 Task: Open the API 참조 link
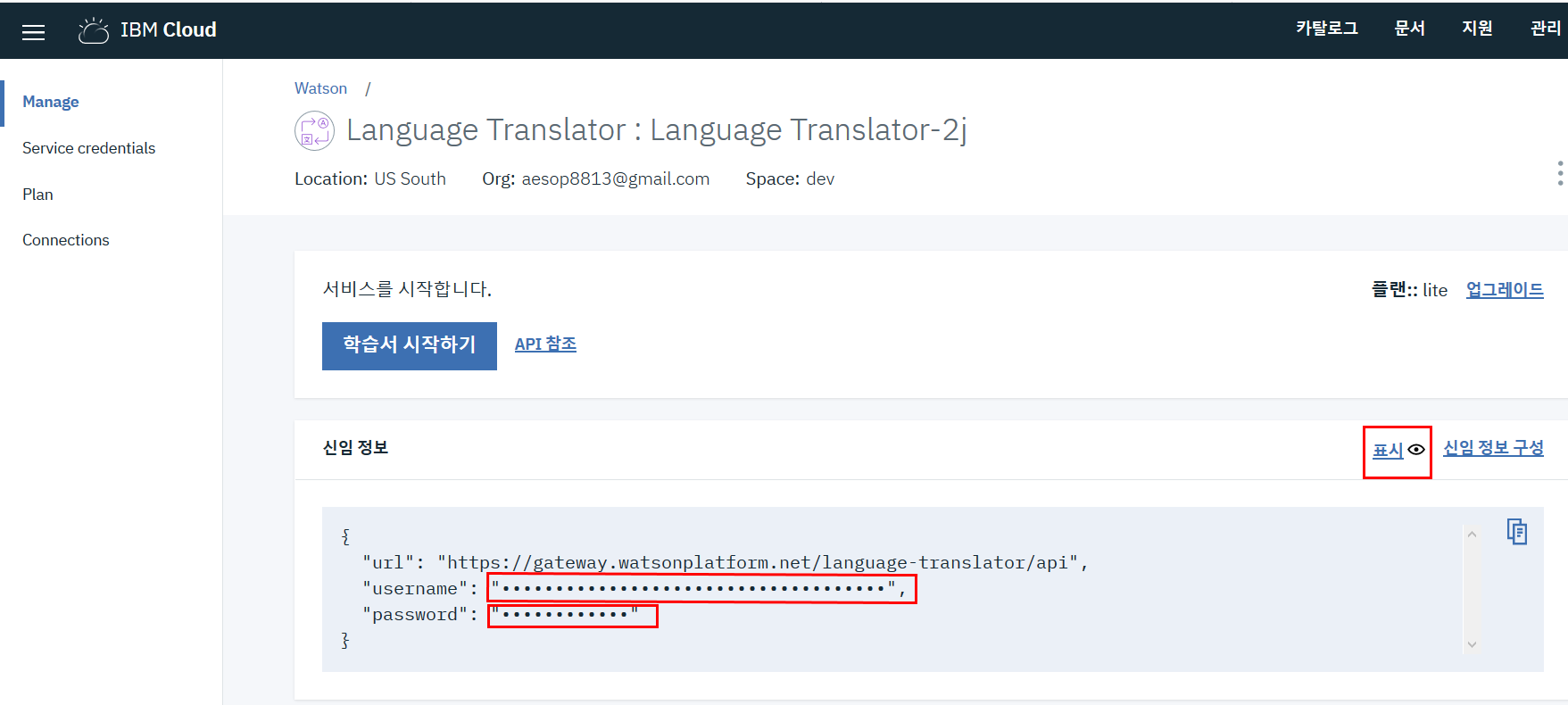[x=545, y=344]
